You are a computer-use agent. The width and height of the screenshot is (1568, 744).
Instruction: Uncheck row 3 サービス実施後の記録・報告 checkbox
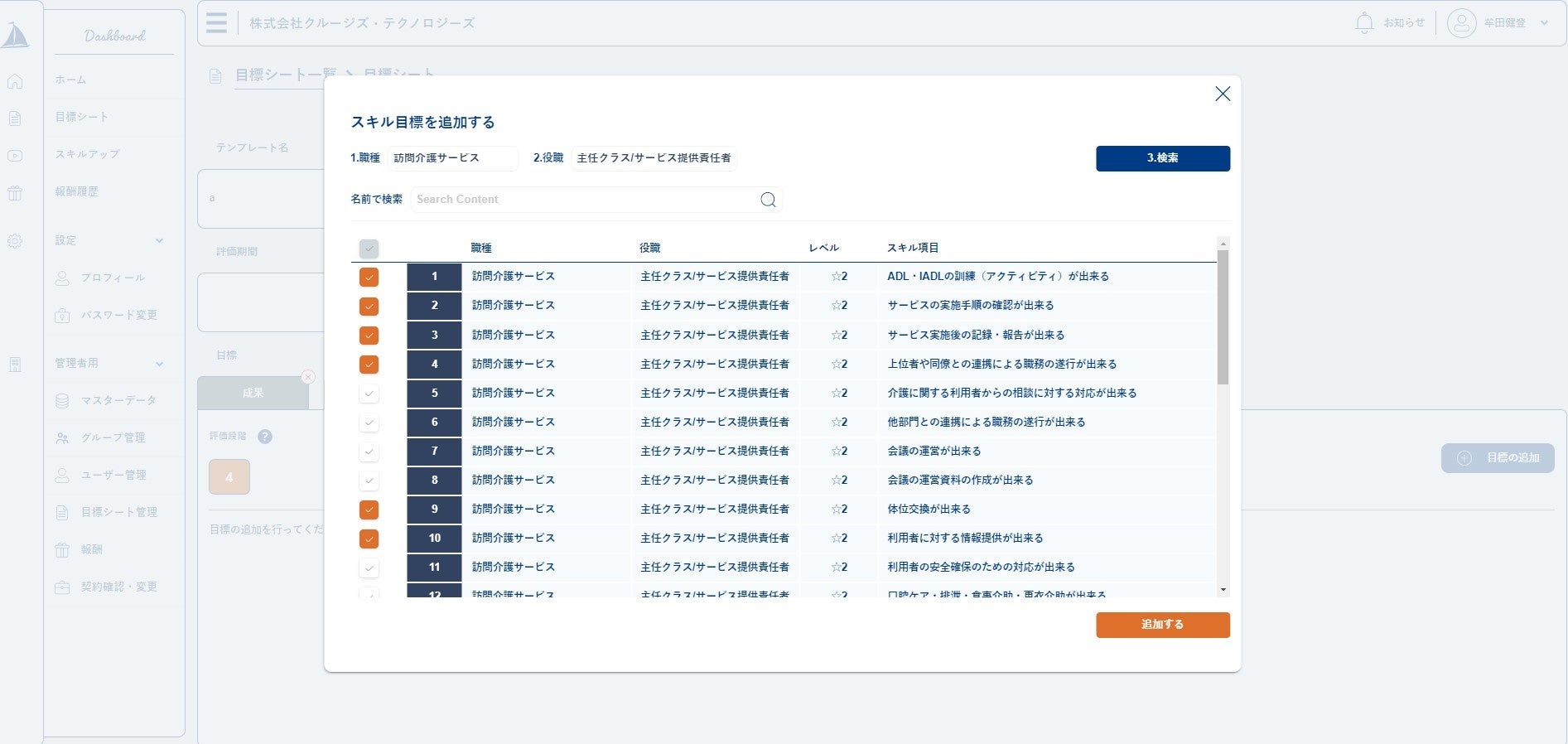click(x=369, y=336)
